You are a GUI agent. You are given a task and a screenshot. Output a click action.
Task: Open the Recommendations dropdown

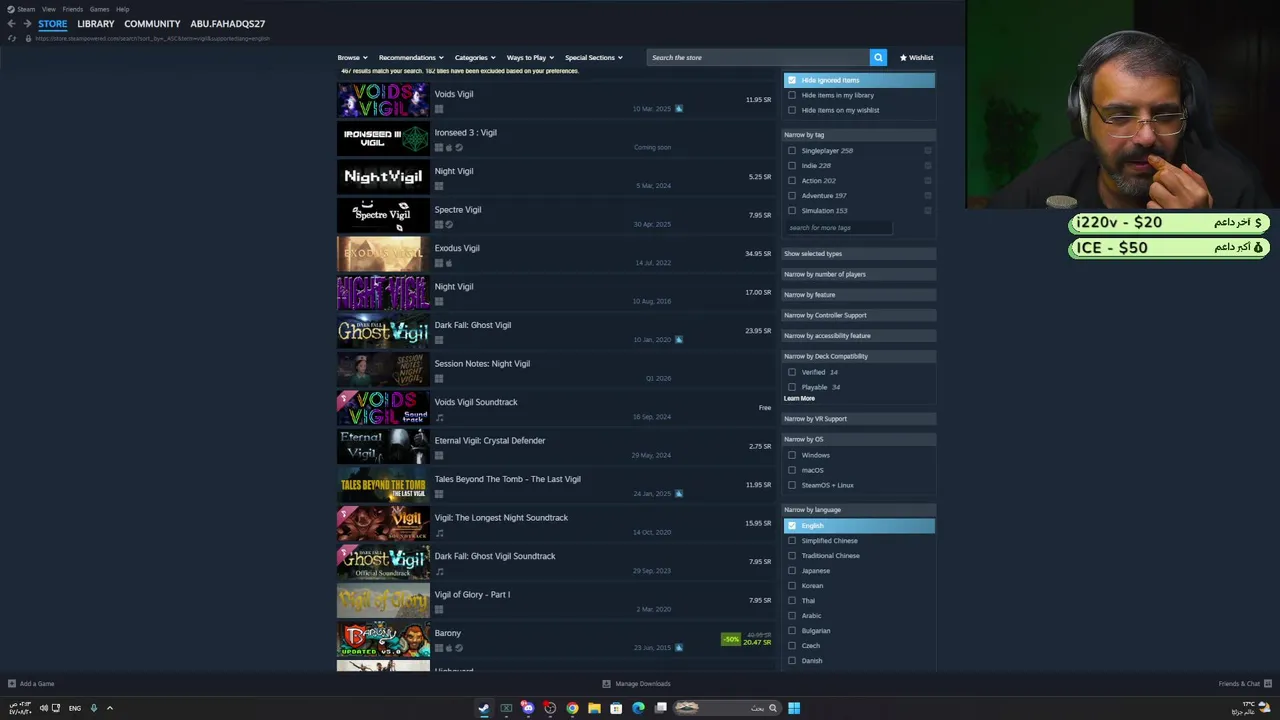[x=410, y=57]
